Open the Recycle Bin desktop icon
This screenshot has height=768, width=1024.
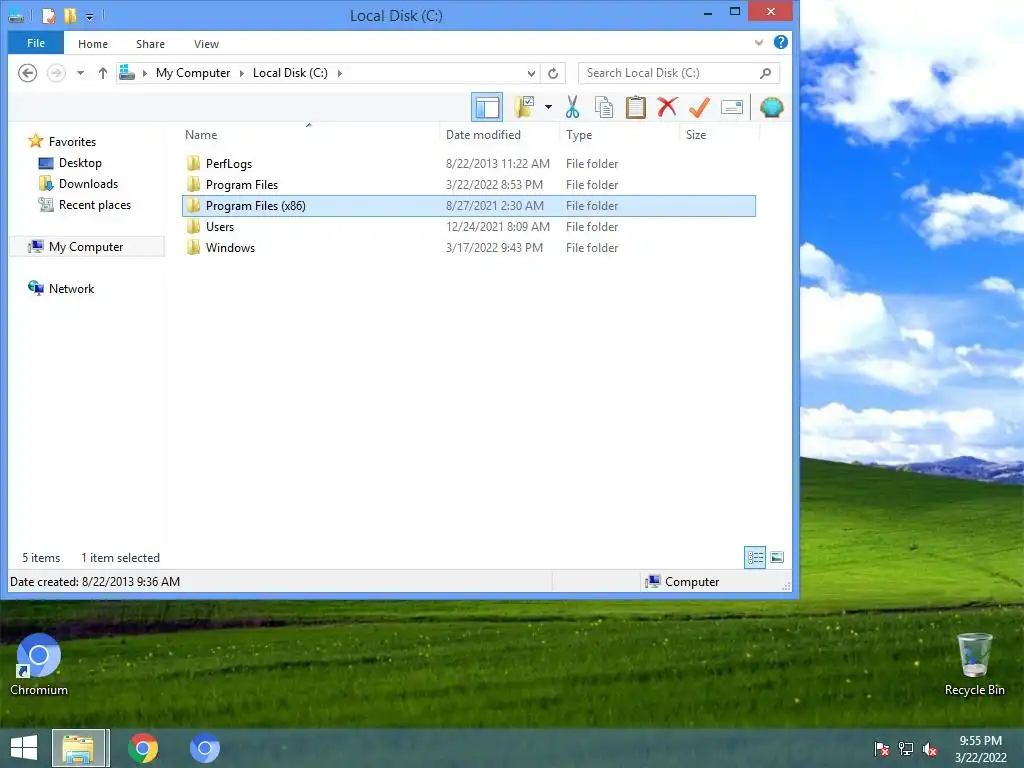pos(974,665)
